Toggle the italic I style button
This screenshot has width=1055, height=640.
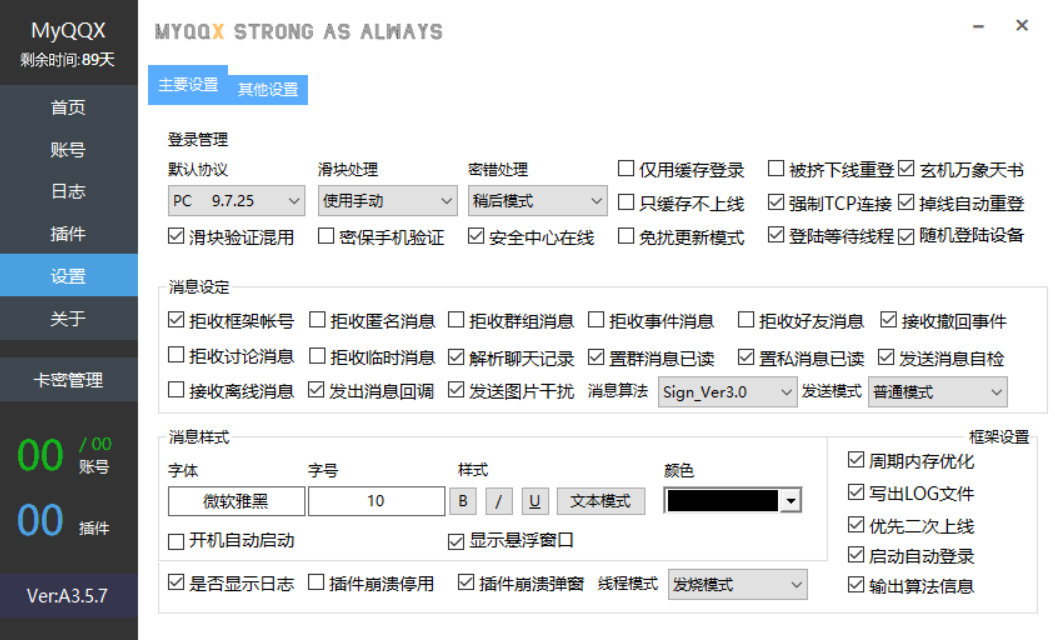tap(499, 501)
